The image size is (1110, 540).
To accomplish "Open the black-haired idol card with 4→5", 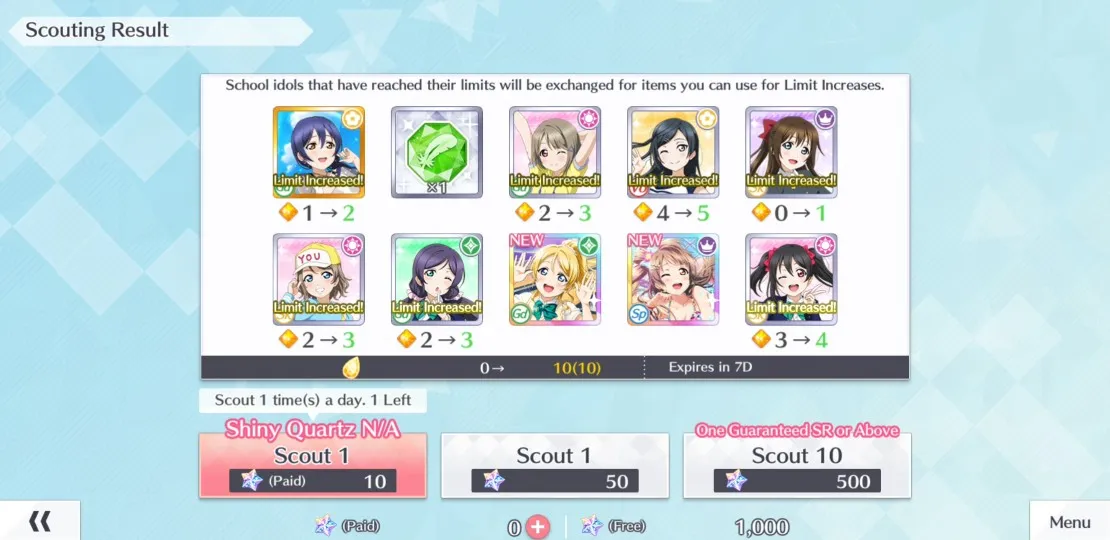I will (x=673, y=152).
